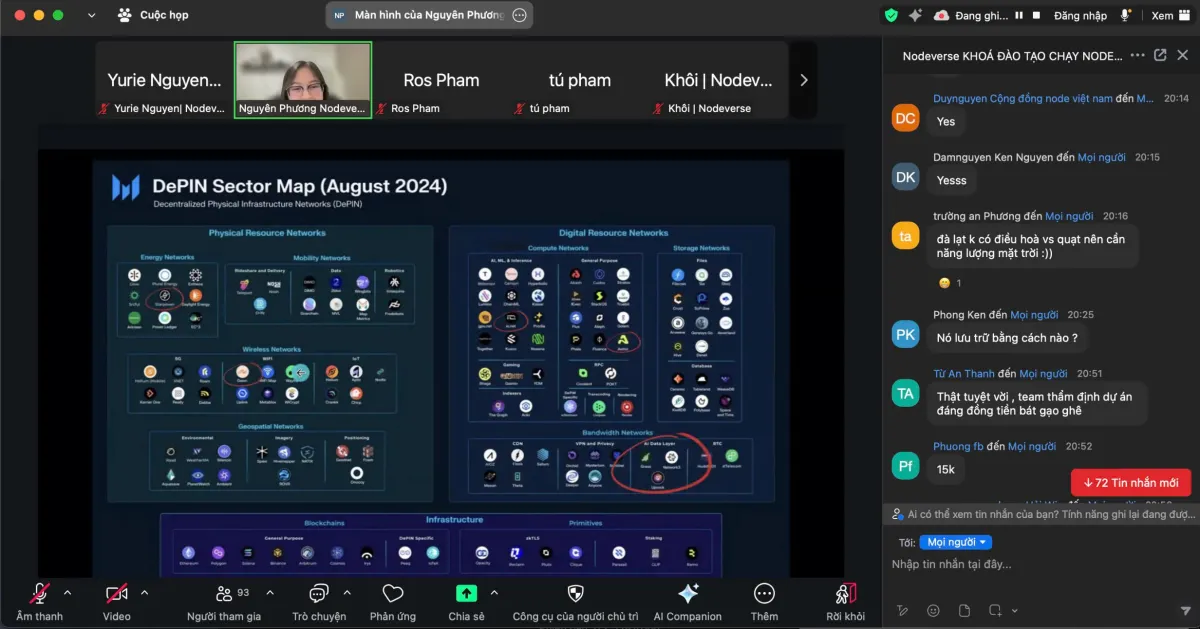Screen dimensions: 1200x629
Task: Click the 'Yesss' chat message
Action: [952, 181]
